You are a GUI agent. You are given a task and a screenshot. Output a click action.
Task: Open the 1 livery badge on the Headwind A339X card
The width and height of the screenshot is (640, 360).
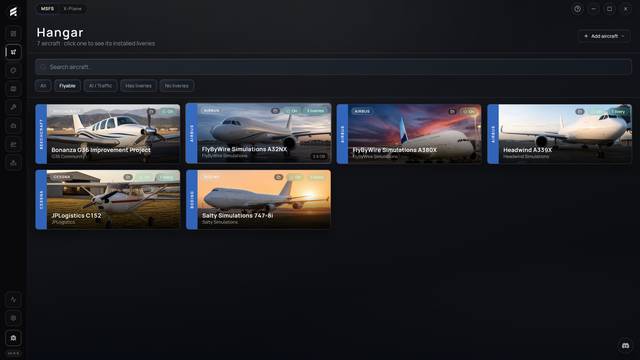click(618, 111)
